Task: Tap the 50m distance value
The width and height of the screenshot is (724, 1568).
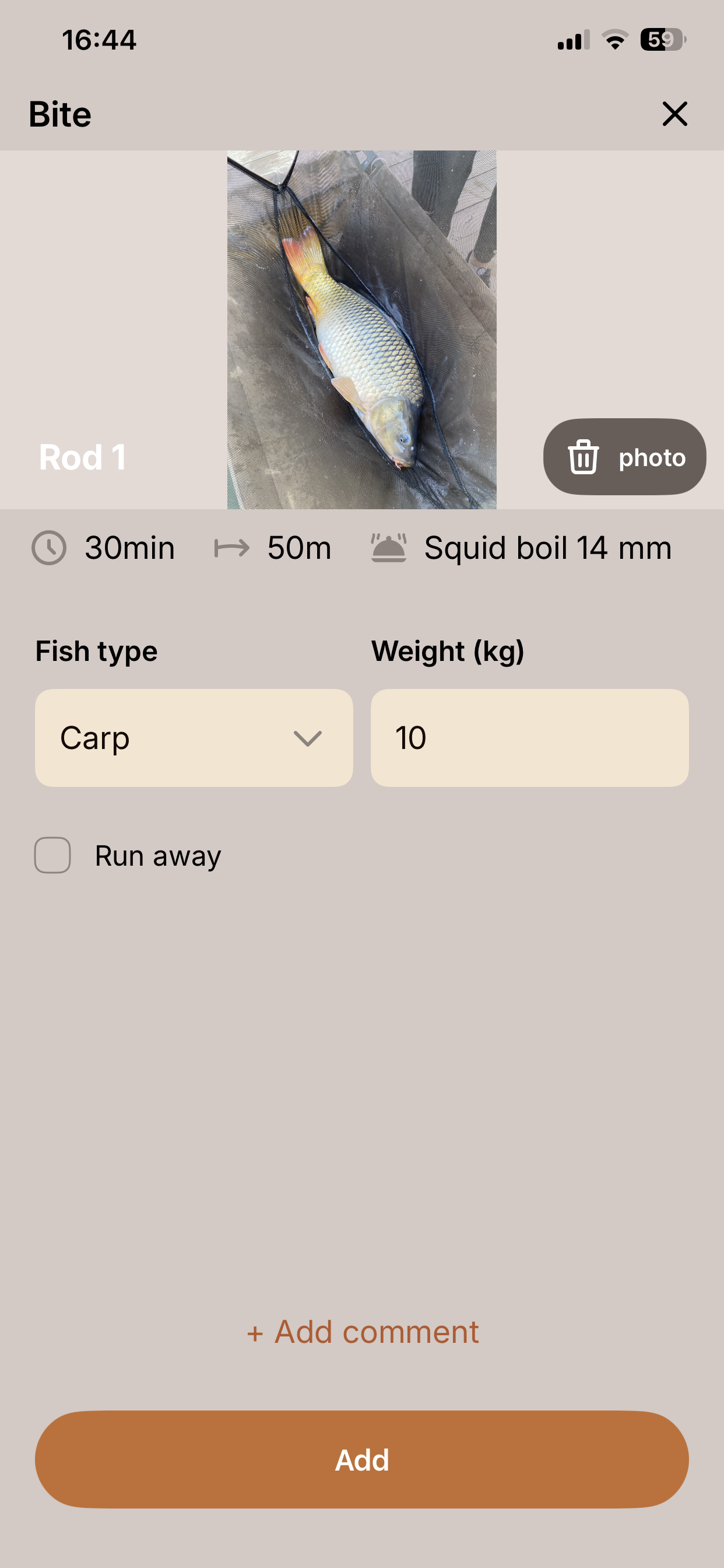Action: (x=298, y=548)
